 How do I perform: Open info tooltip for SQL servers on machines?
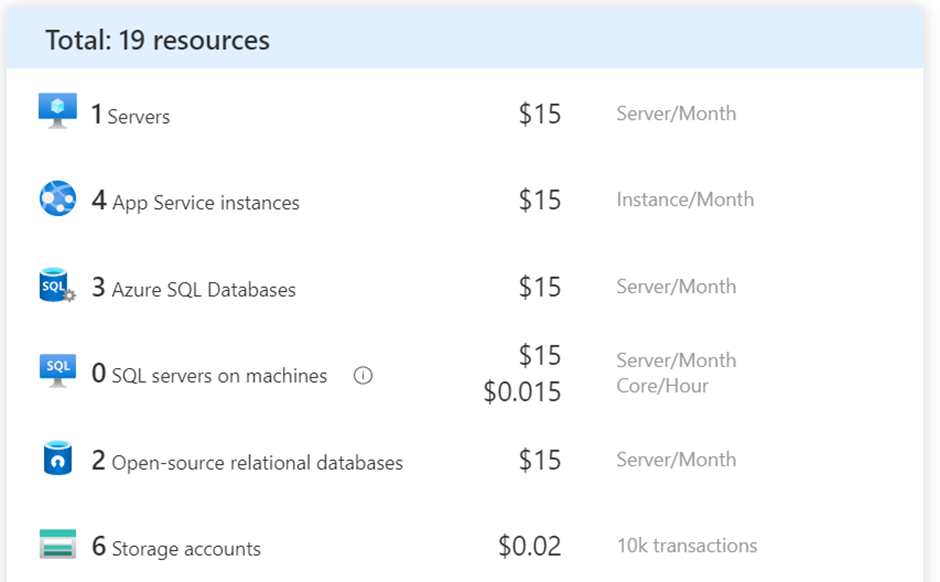click(x=363, y=376)
